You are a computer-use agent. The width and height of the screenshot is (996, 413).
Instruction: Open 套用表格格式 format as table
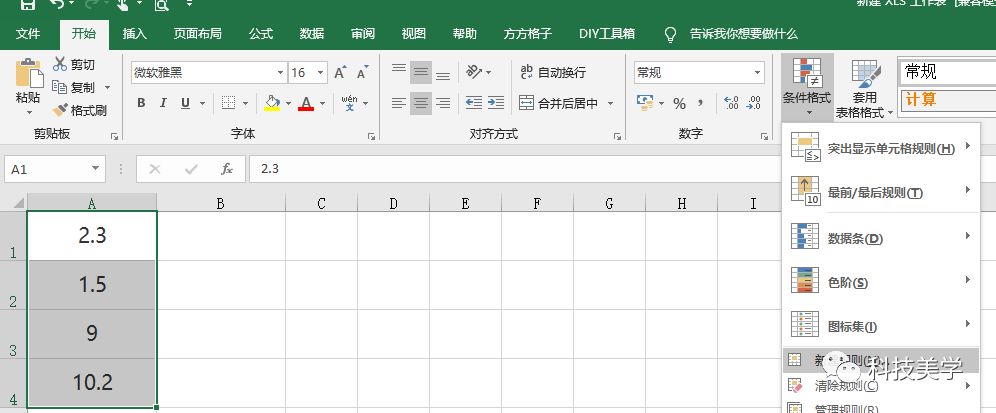coord(864,88)
